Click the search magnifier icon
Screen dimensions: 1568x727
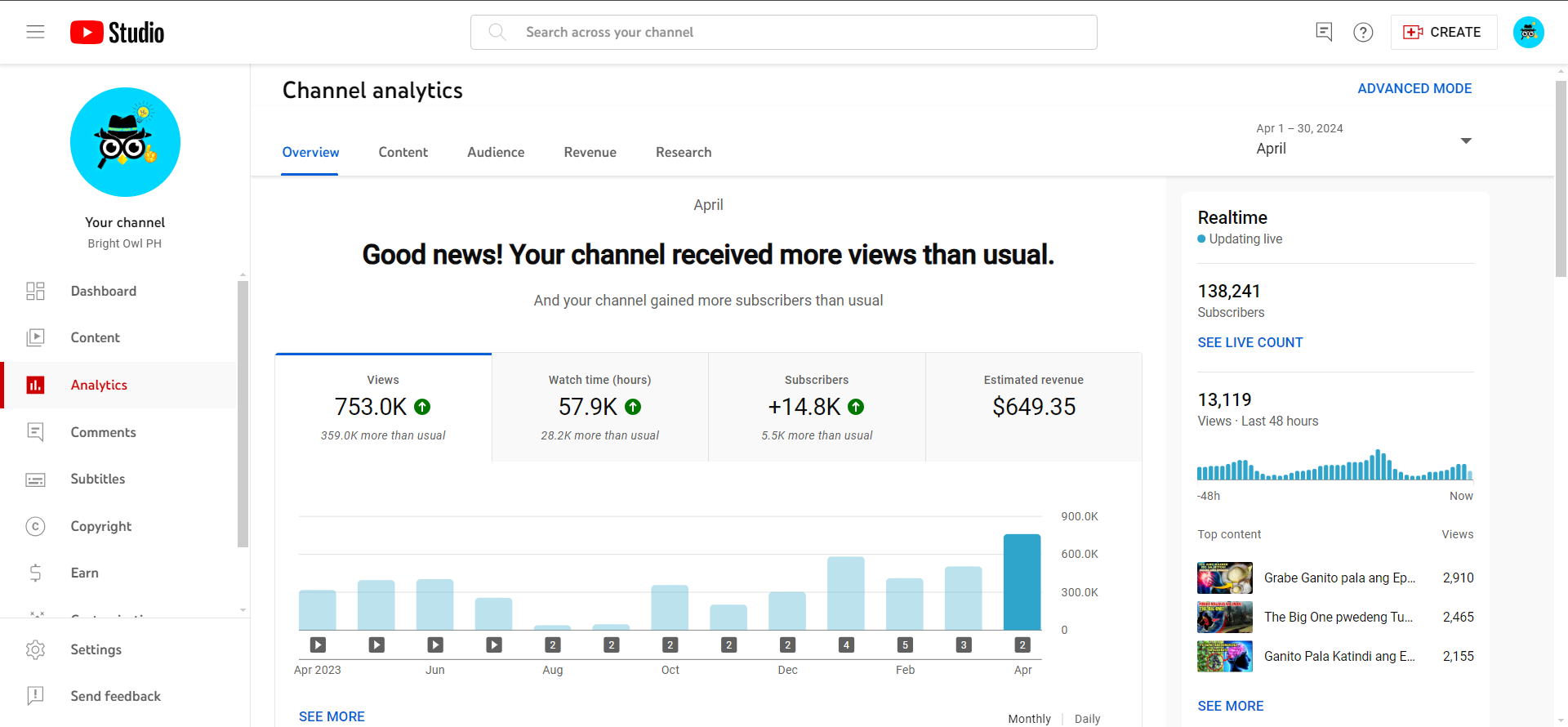click(497, 32)
